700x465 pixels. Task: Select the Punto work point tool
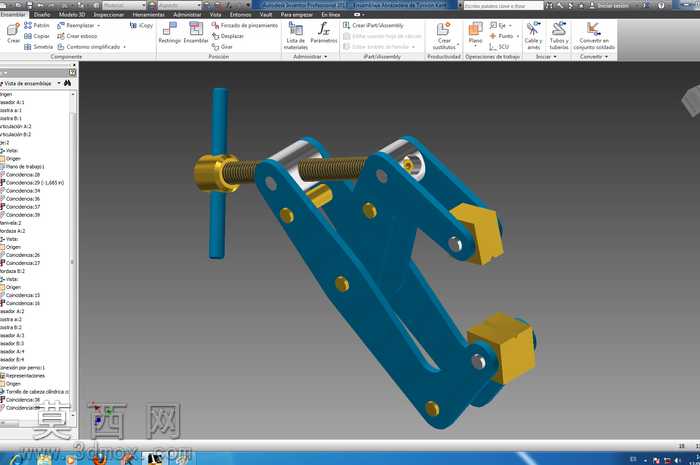501,36
